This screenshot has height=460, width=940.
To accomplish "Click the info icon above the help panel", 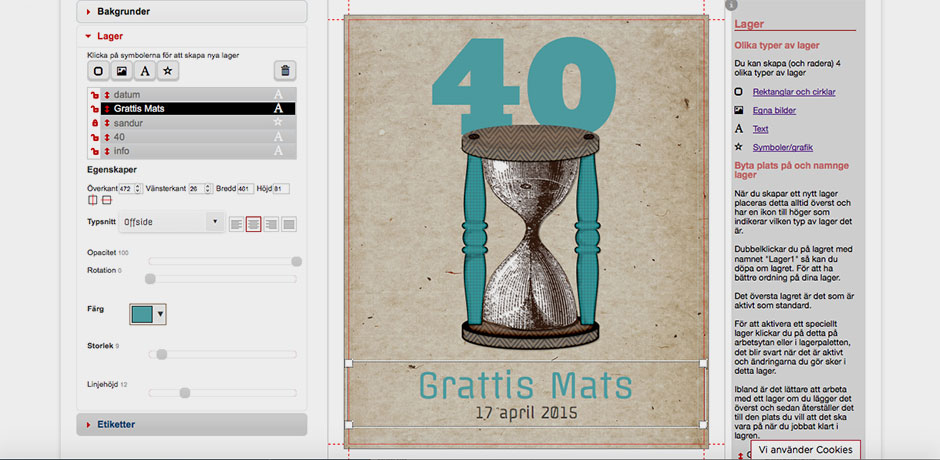I will pos(731,5).
